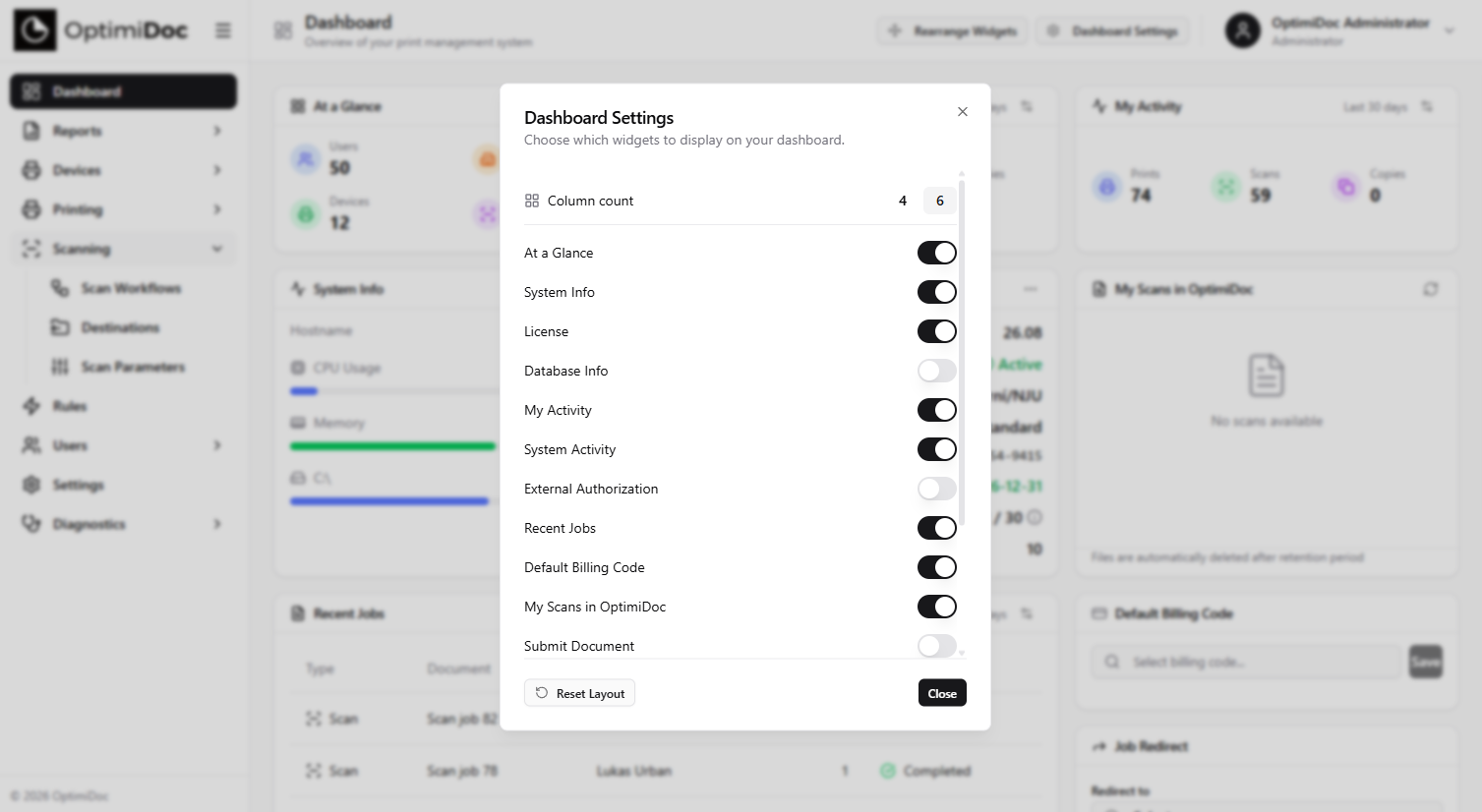Enable the Submit Document widget toggle
Image resolution: width=1482 pixels, height=812 pixels.
[x=937, y=646]
